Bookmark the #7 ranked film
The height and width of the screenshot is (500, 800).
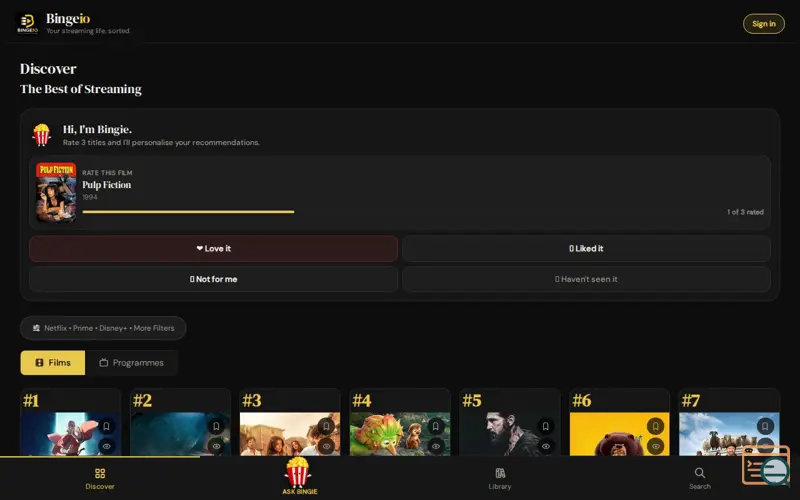click(765, 426)
